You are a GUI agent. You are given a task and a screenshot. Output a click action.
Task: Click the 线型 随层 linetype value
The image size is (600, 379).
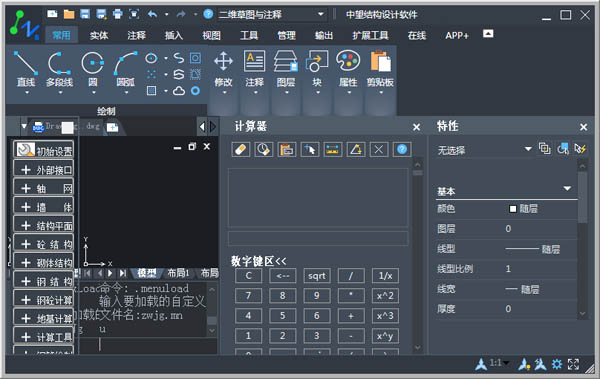[x=533, y=249]
